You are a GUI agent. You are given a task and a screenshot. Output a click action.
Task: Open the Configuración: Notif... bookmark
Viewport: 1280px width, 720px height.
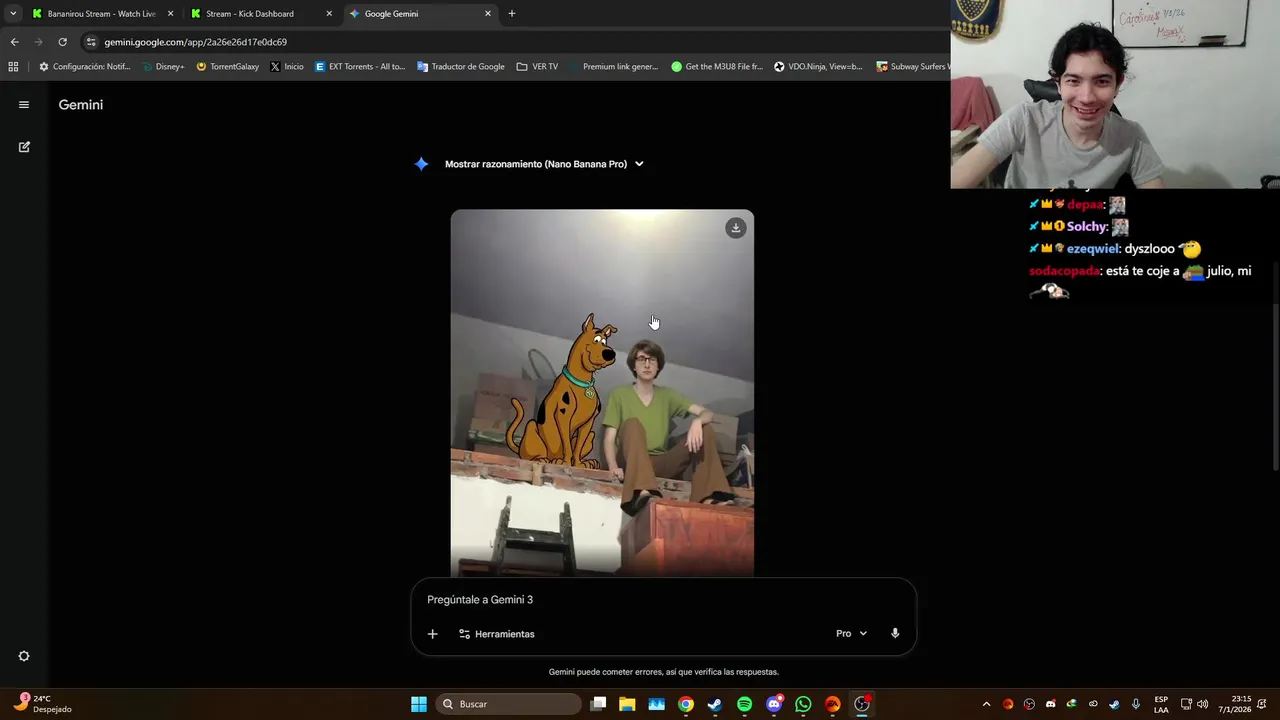(84, 67)
